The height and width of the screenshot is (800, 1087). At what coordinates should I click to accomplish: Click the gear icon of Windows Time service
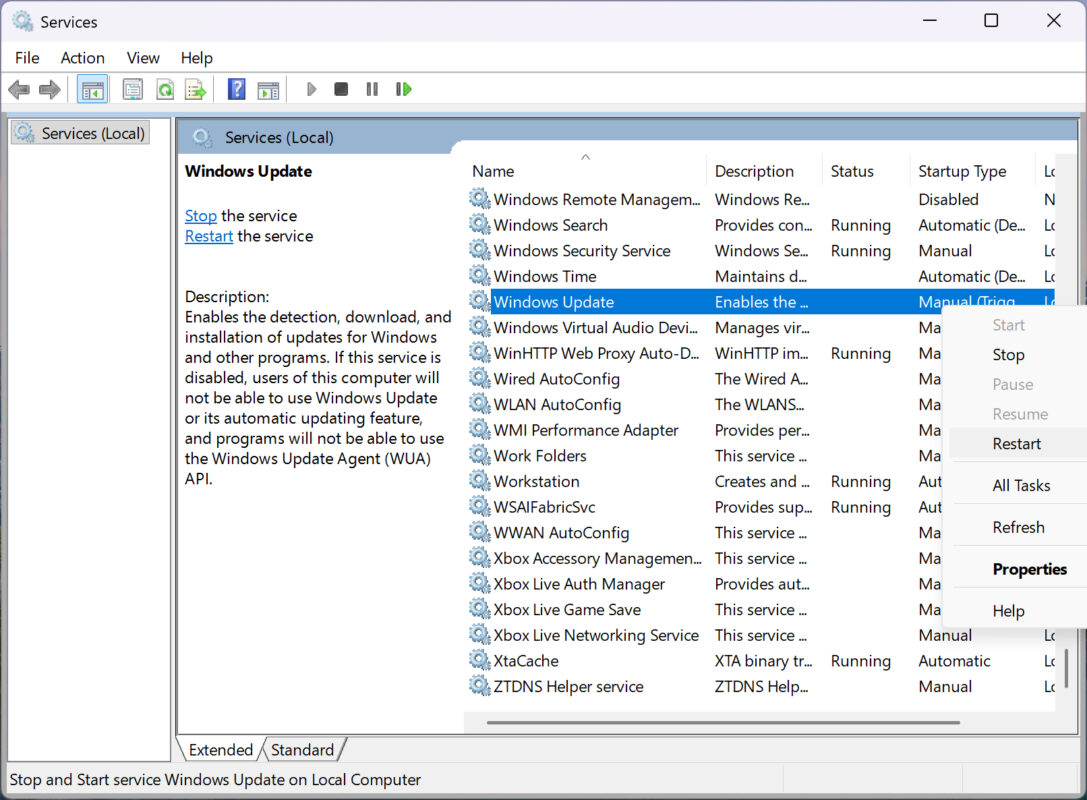click(x=479, y=275)
